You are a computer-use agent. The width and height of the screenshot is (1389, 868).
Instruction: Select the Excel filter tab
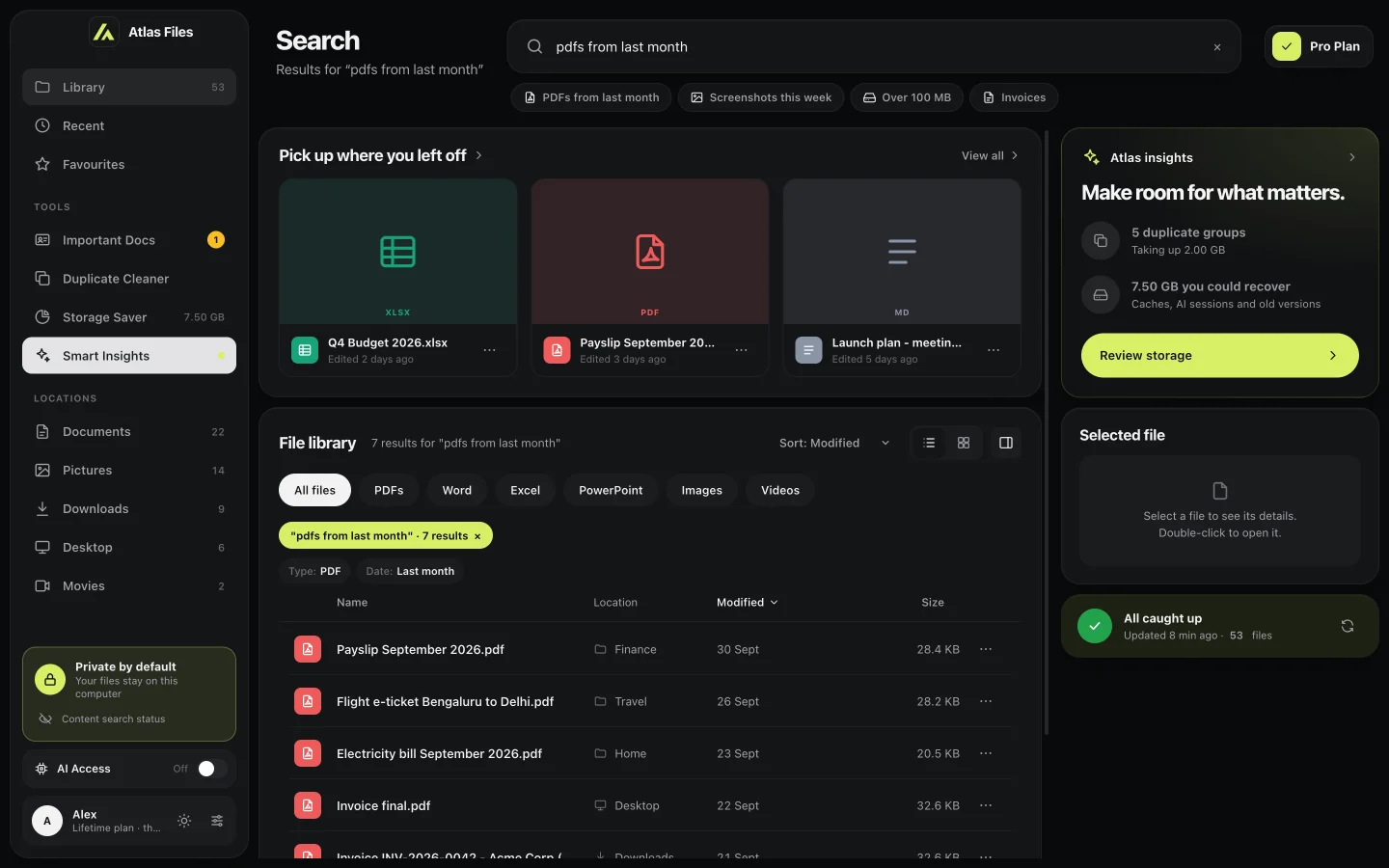coord(525,490)
